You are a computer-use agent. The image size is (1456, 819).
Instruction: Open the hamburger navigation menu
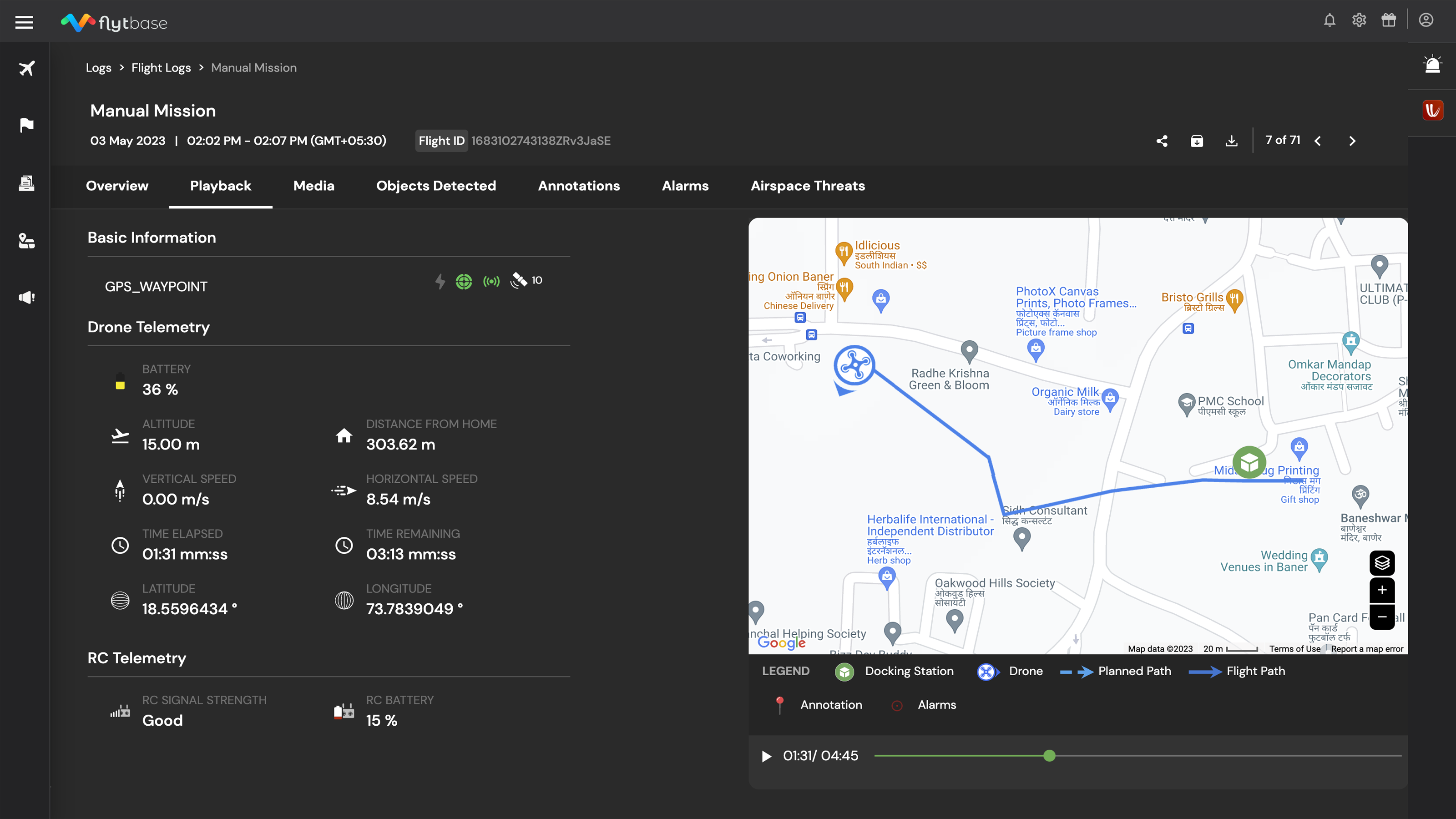point(24,23)
